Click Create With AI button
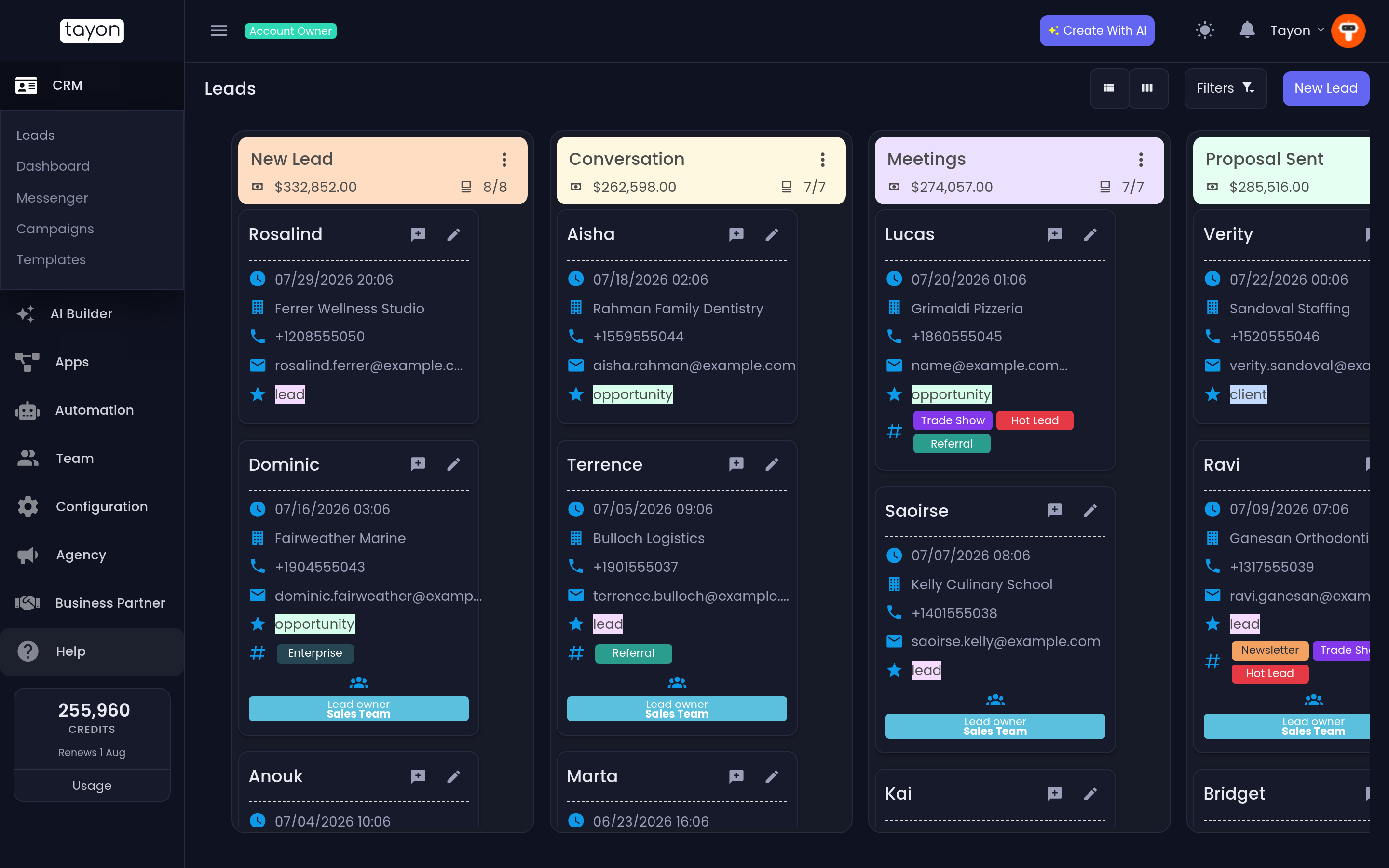 tap(1097, 31)
